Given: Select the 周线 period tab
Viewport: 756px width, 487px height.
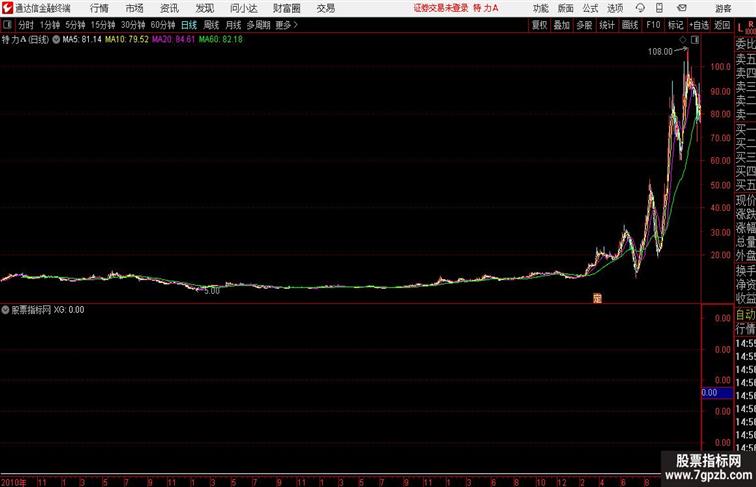Looking at the screenshot, I should (211, 25).
